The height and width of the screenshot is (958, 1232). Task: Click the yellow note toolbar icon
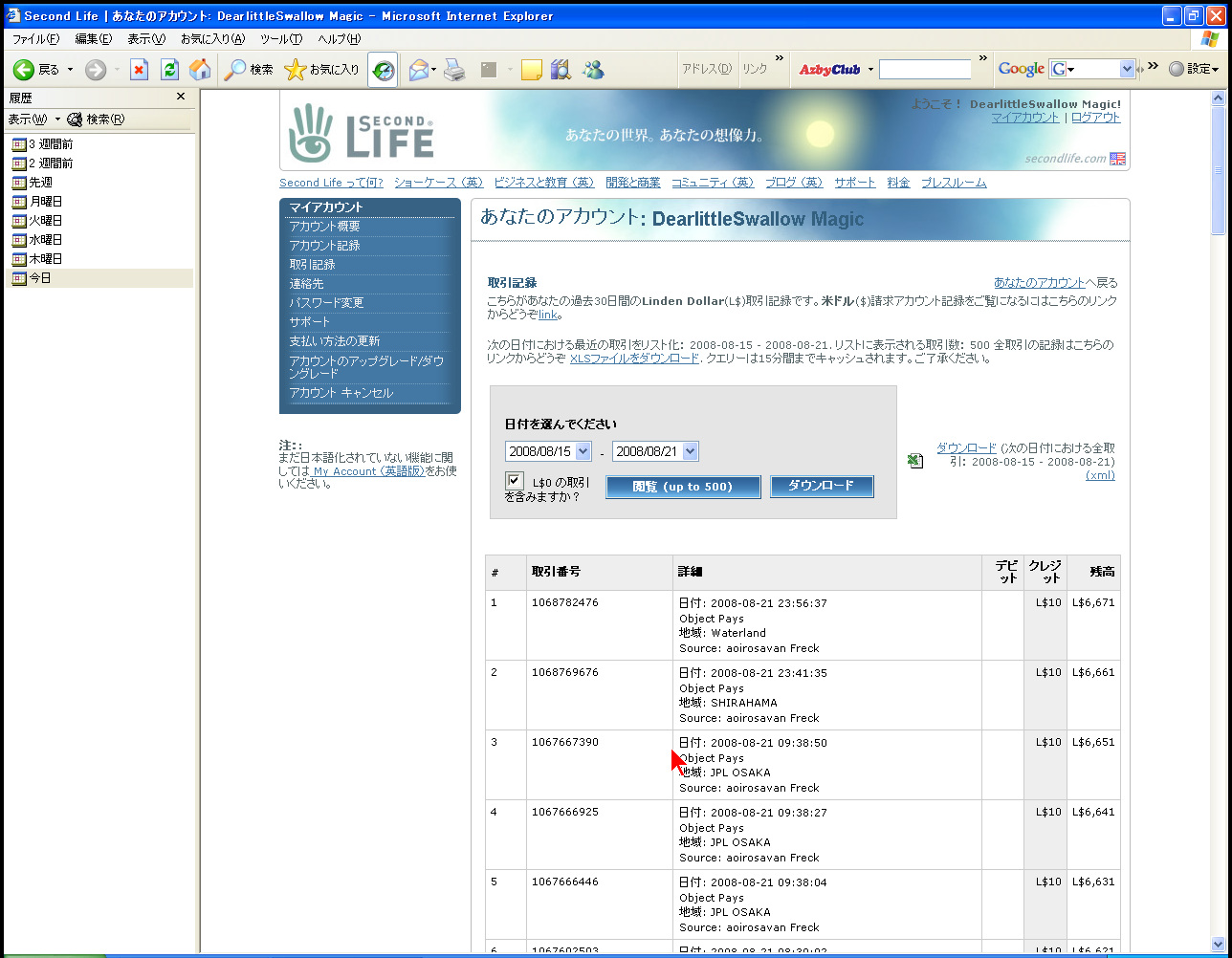532,70
